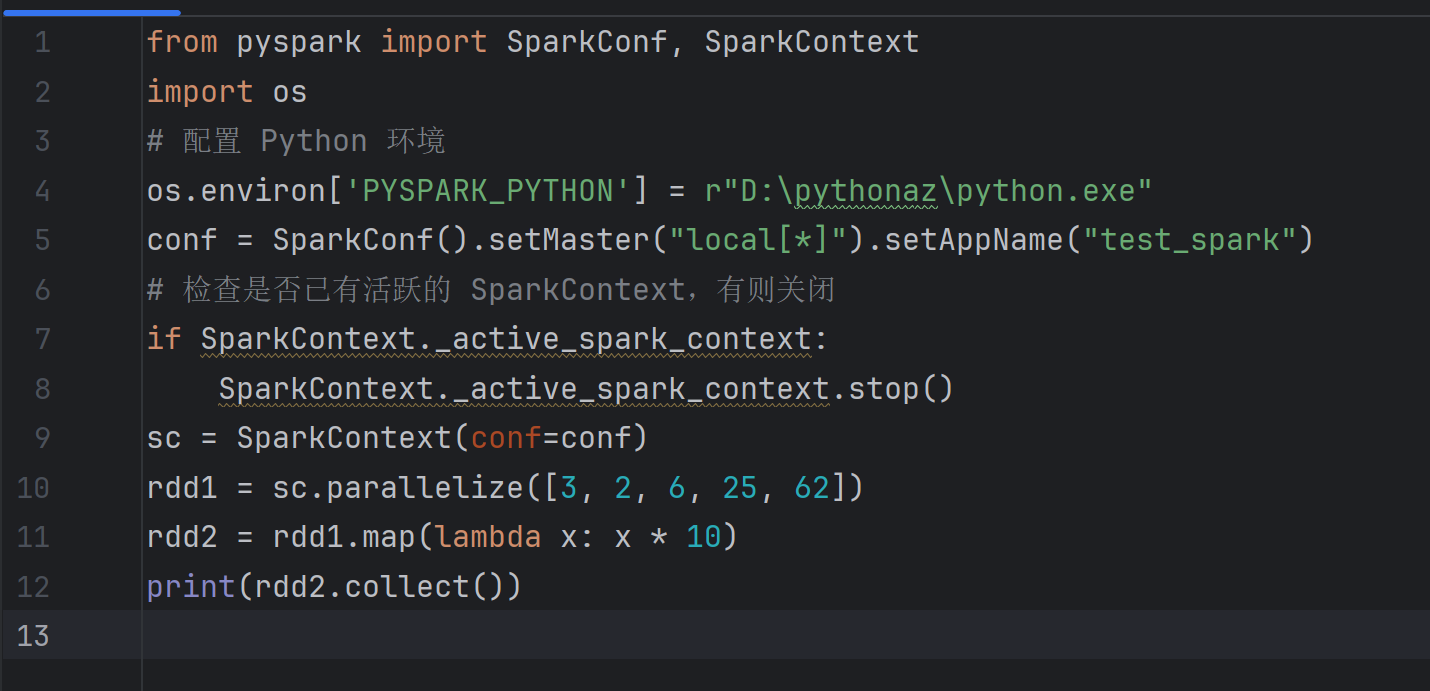This screenshot has width=1430, height=691.
Task: Click the comment about checking active SparkContext
Action: point(491,290)
